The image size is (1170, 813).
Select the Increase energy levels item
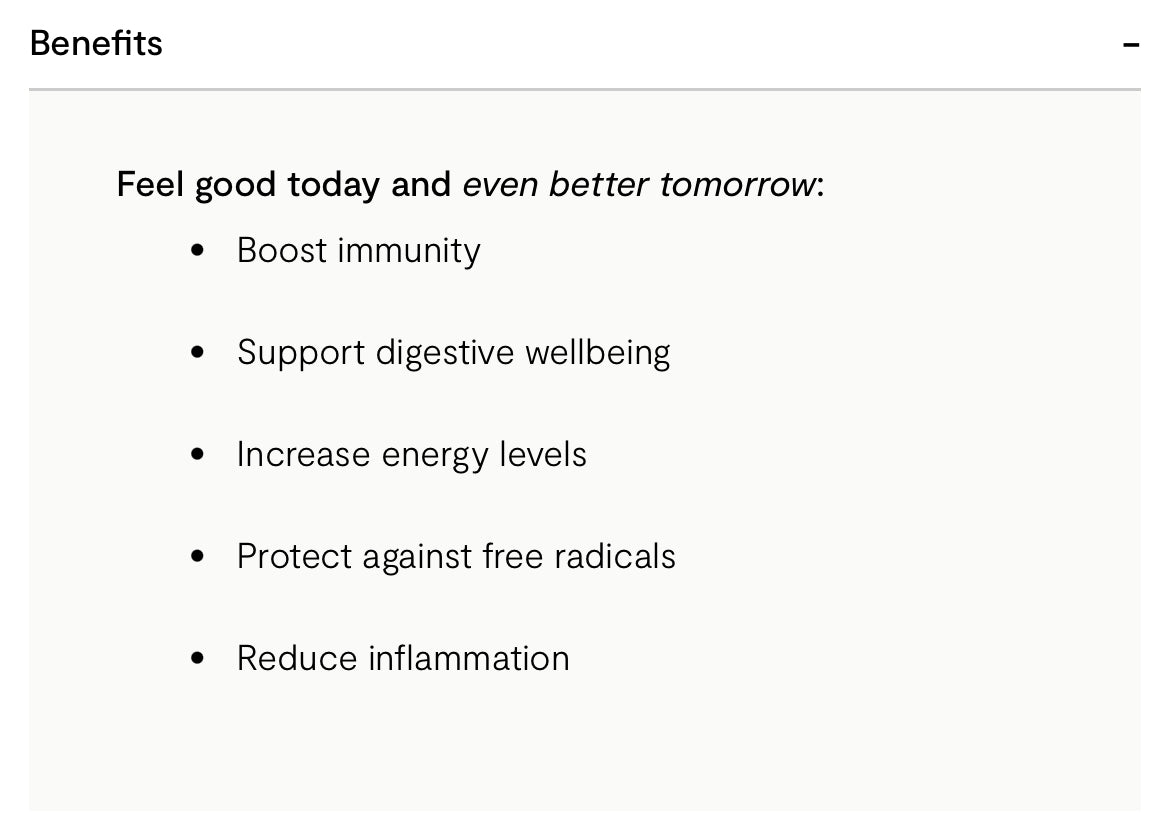411,454
